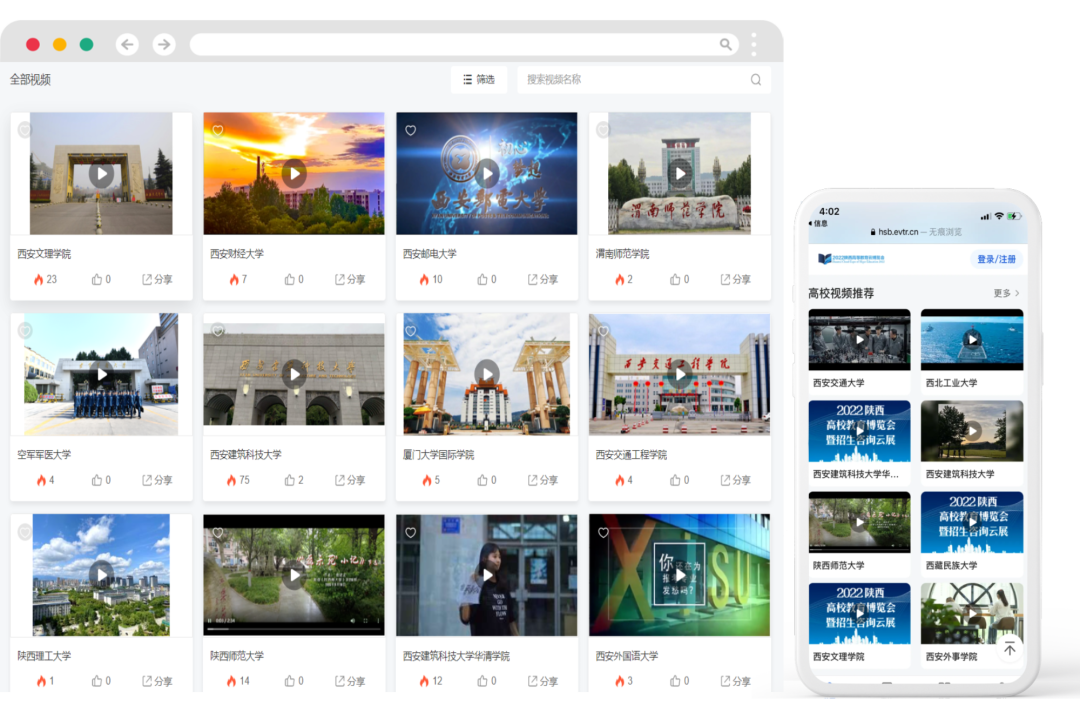Click search icon in video name field

756,80
